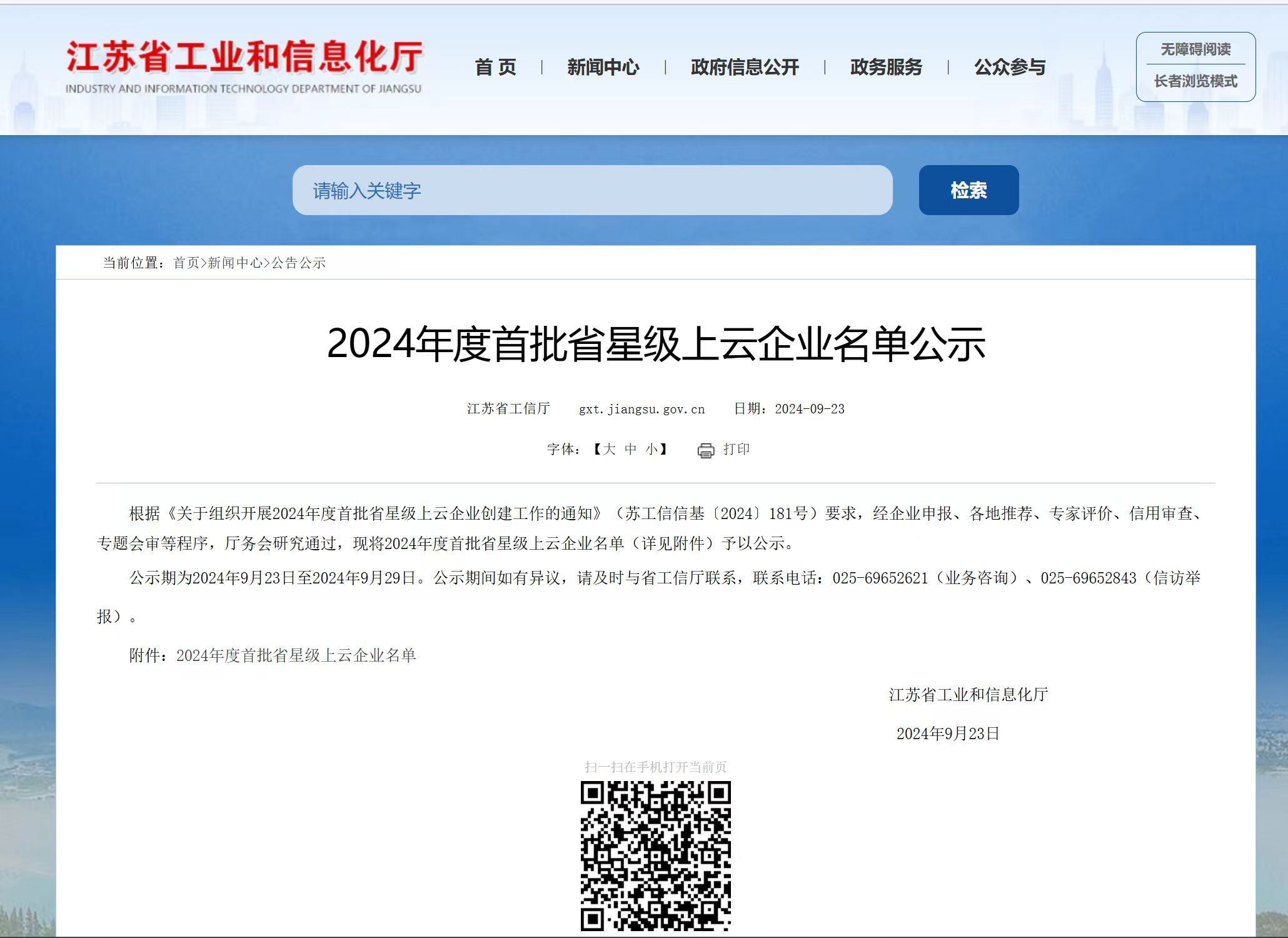Click the article title 2024年度首批省星级上云企业名单公示

pyautogui.click(x=656, y=344)
